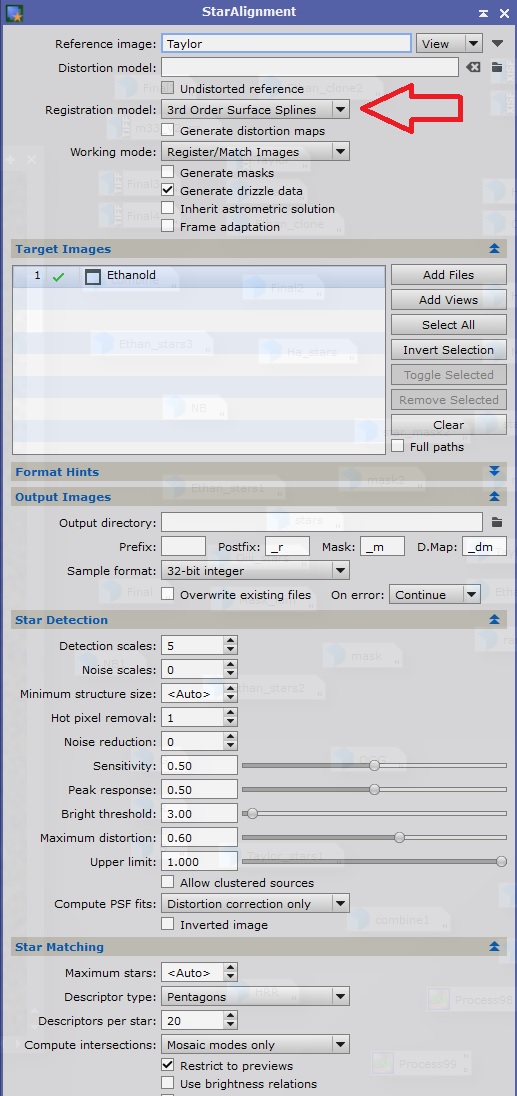Enable Generate distortion maps checkbox

click(168, 130)
